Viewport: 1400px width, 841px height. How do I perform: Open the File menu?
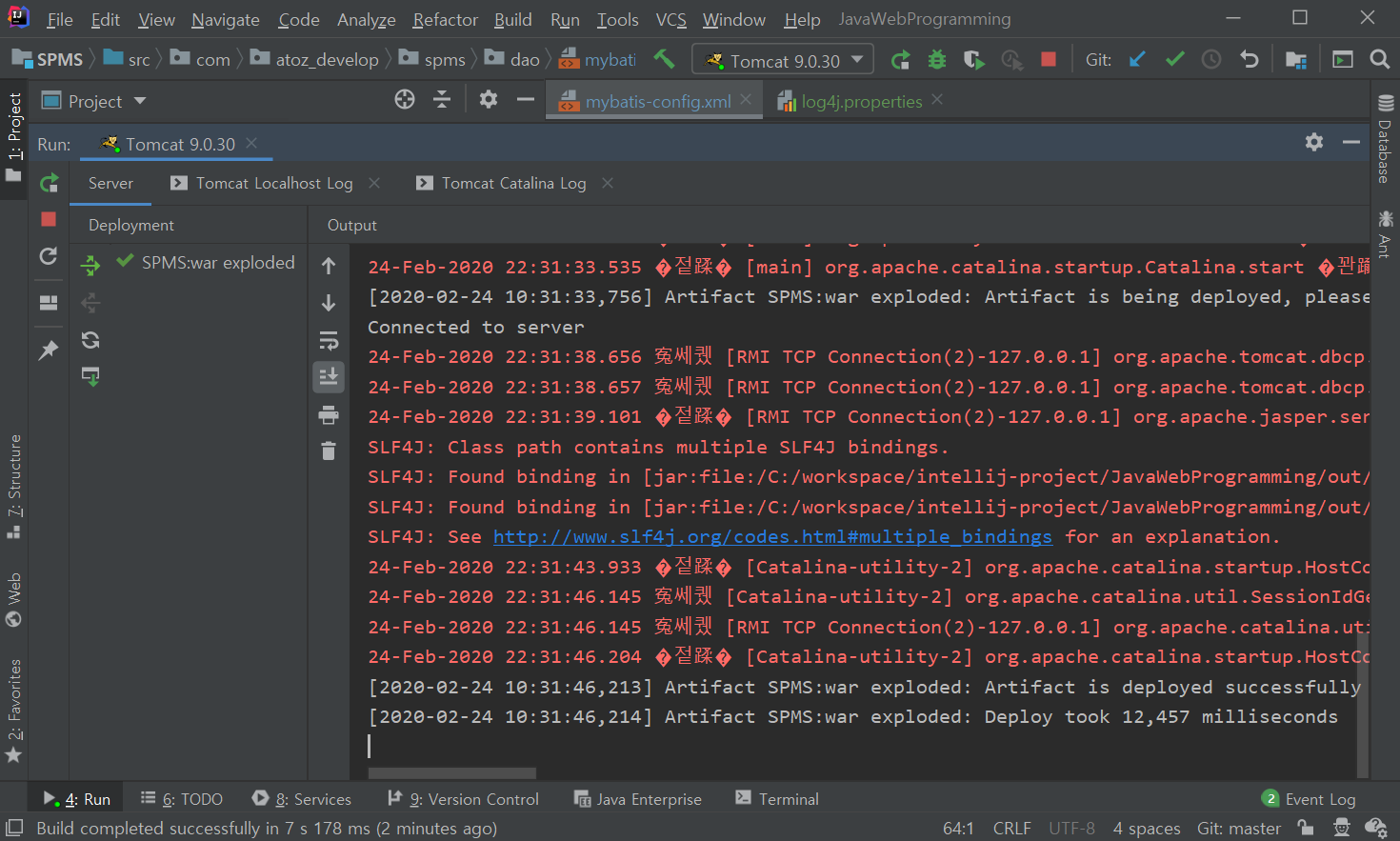59,19
